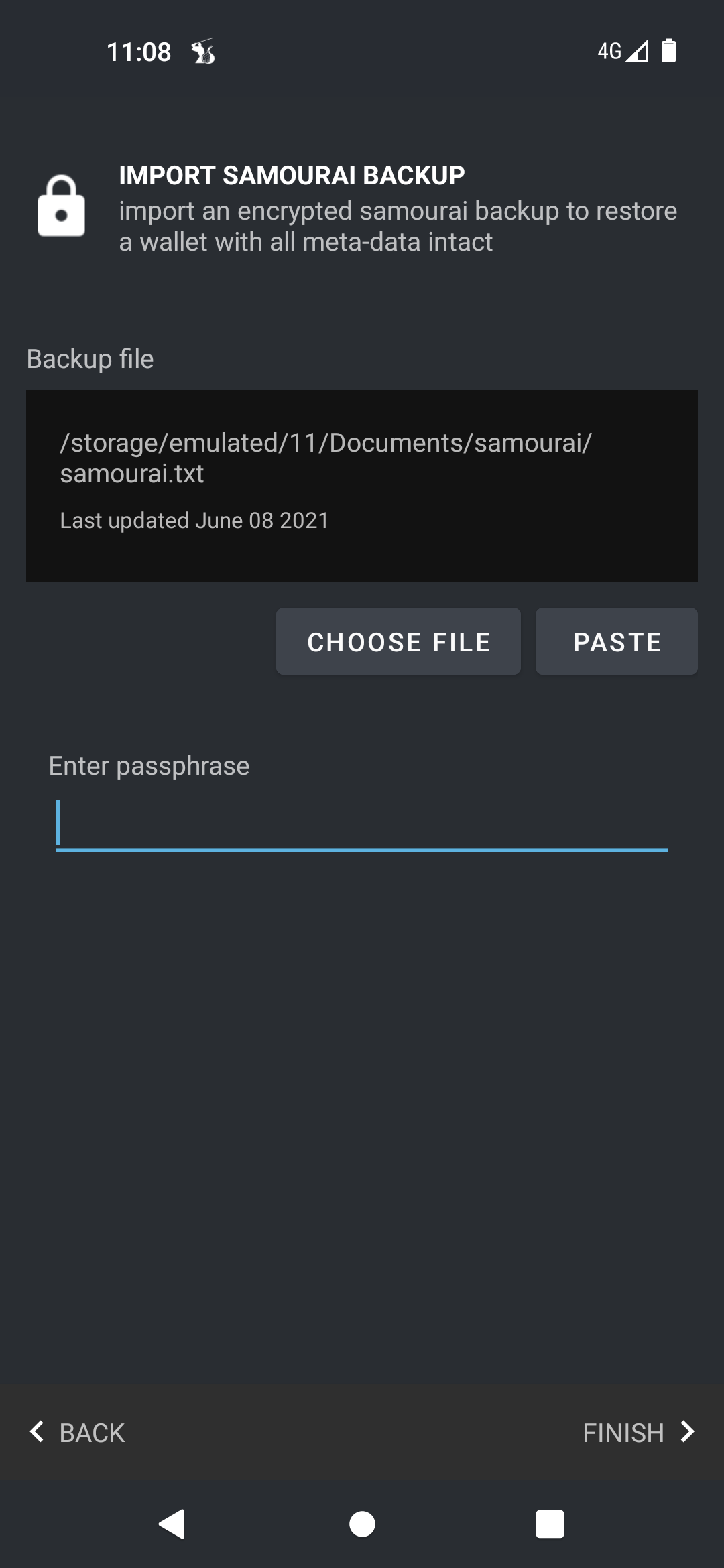The height and width of the screenshot is (1568, 724).
Task: Open the file picker with CHOOSE FILE
Action: point(398,641)
